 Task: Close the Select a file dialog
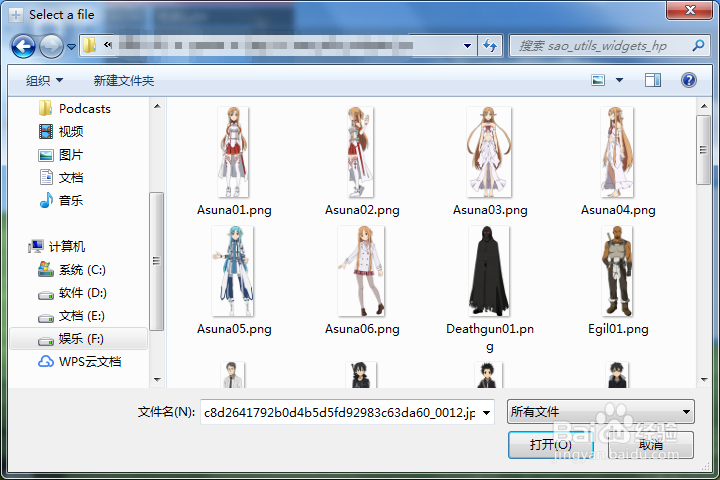(689, 10)
